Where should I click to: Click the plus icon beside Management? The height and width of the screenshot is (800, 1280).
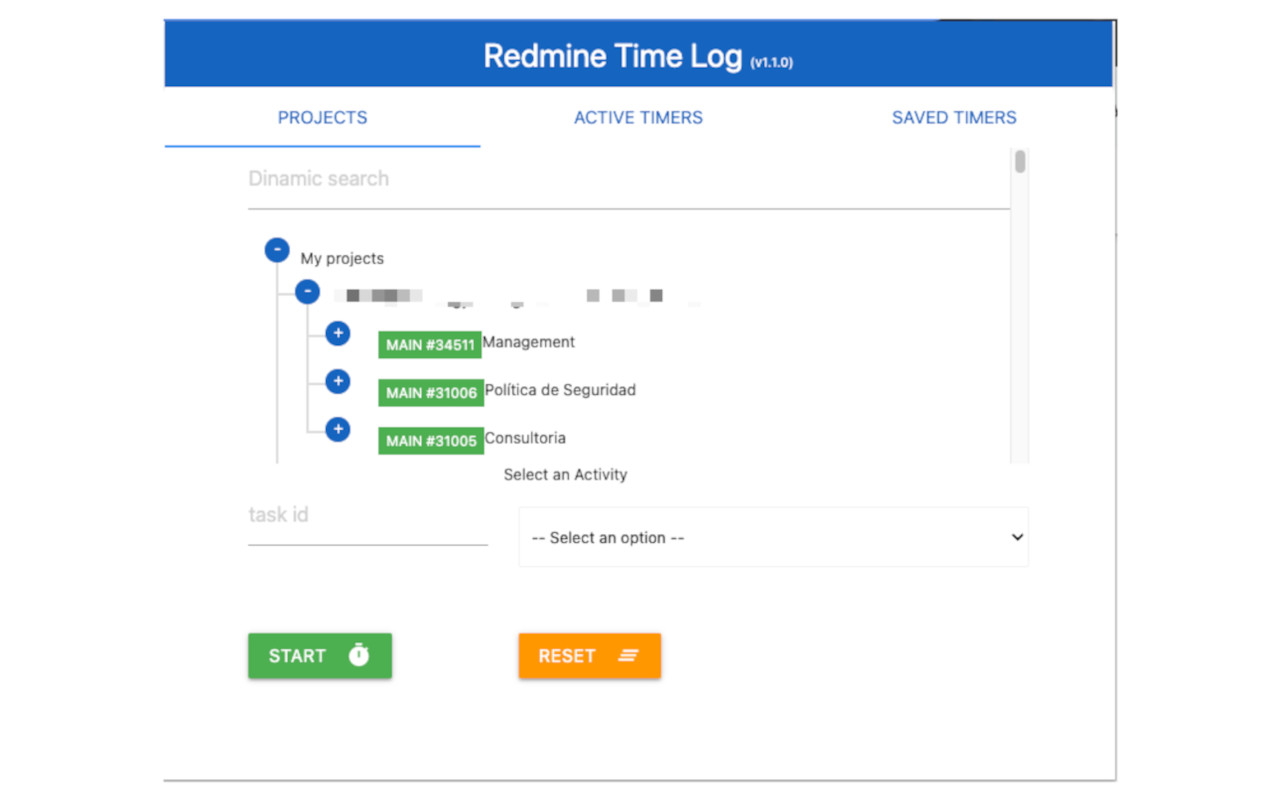click(338, 333)
